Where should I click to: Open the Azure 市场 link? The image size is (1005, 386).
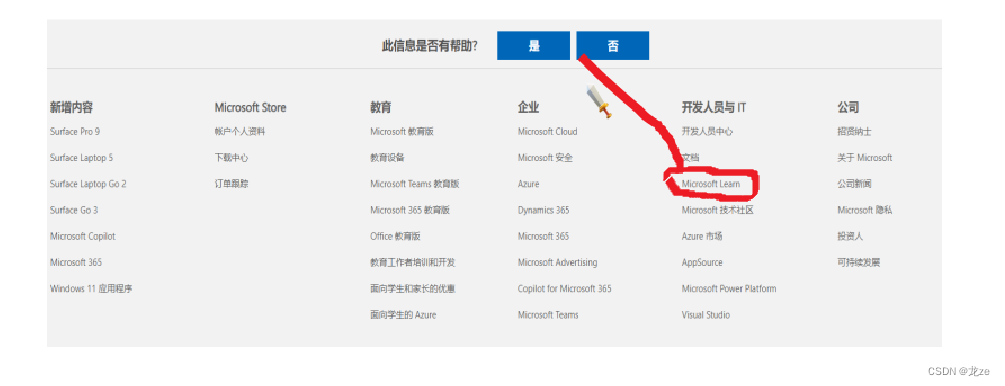[702, 237]
